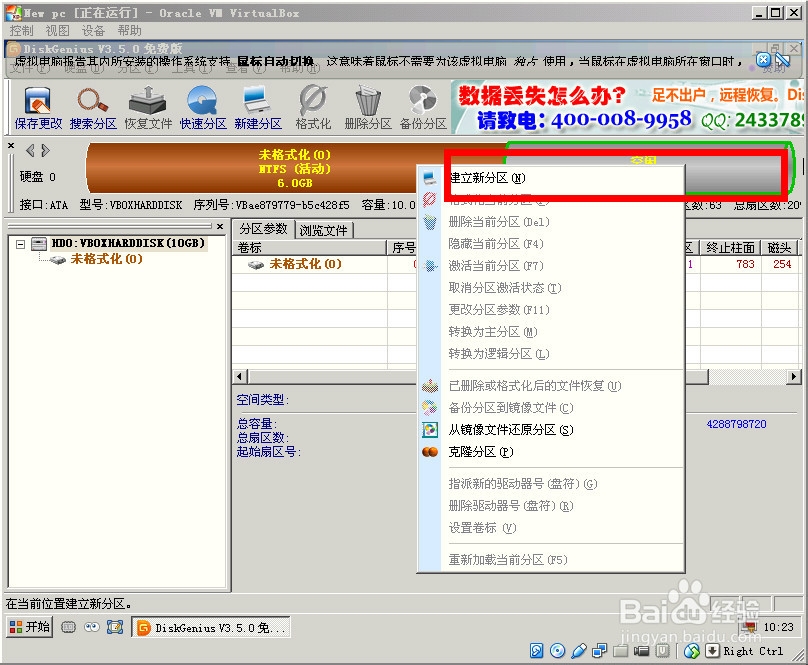The width and height of the screenshot is (808, 665).
Task: Choose 已删除或格式化后的文件恢复(U) menu entry
Action: point(551,386)
